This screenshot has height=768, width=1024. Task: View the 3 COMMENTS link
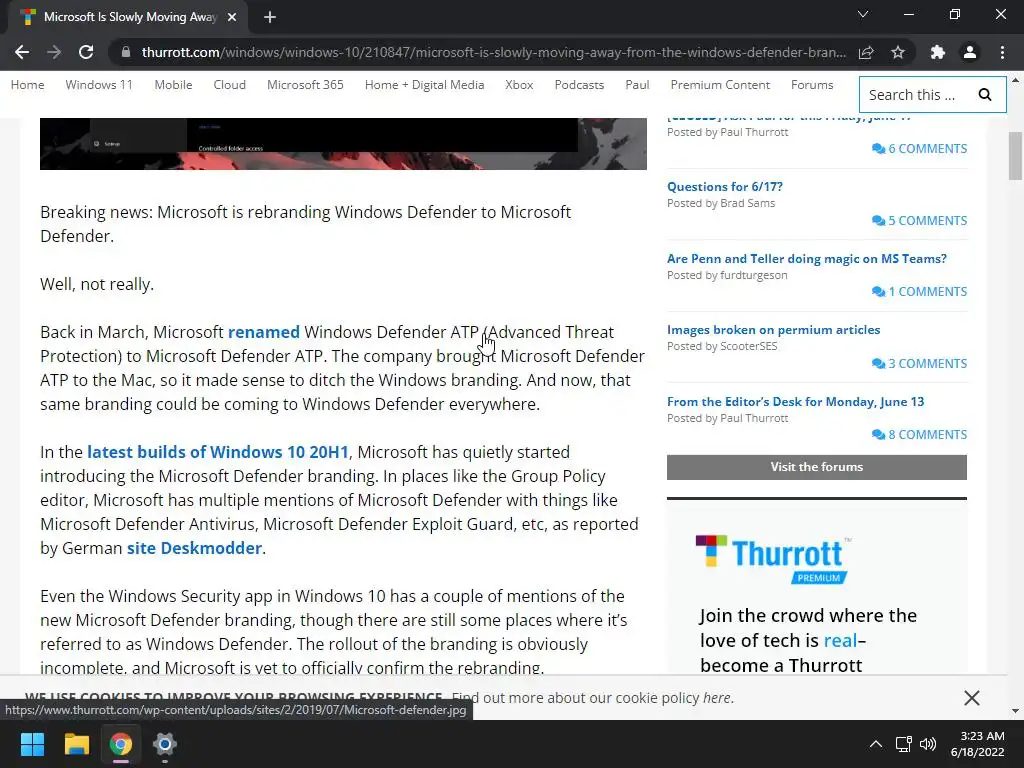920,364
